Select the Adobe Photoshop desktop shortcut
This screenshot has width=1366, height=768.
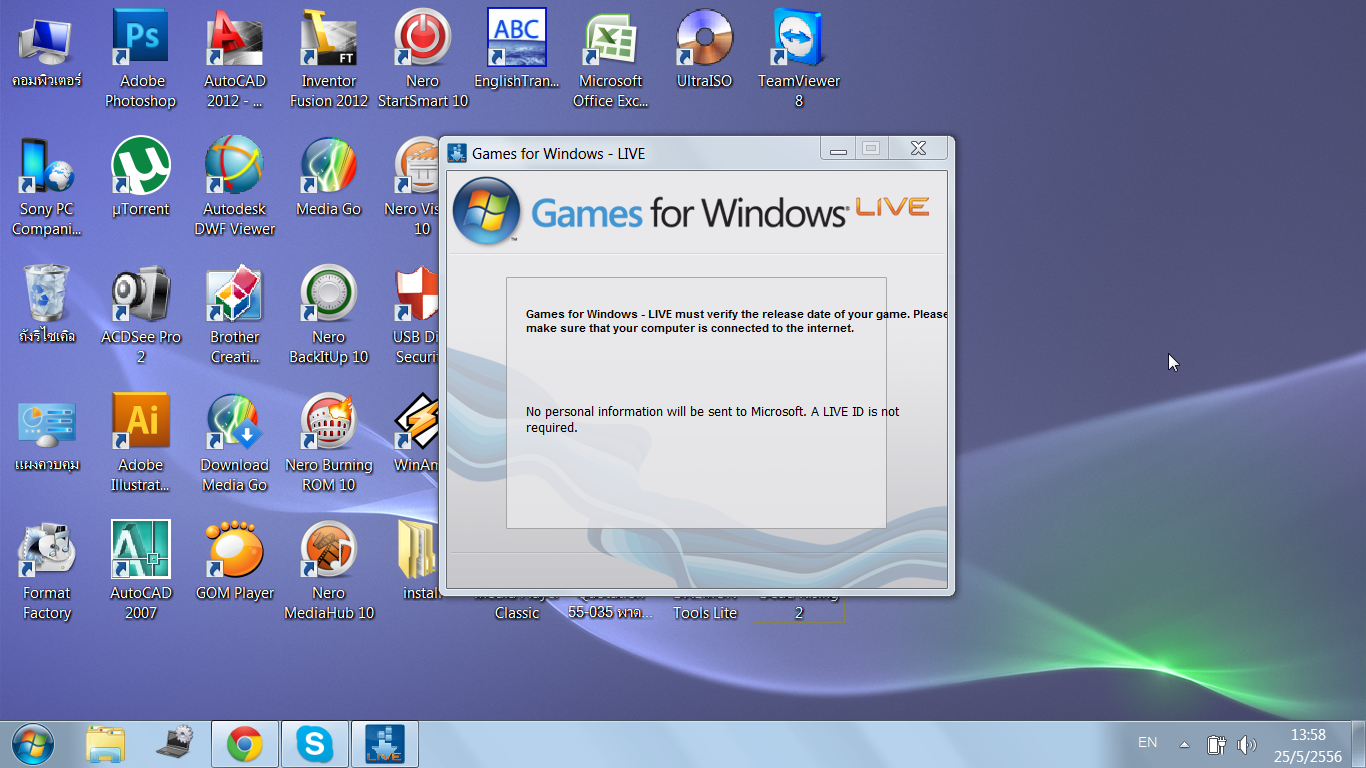click(141, 60)
